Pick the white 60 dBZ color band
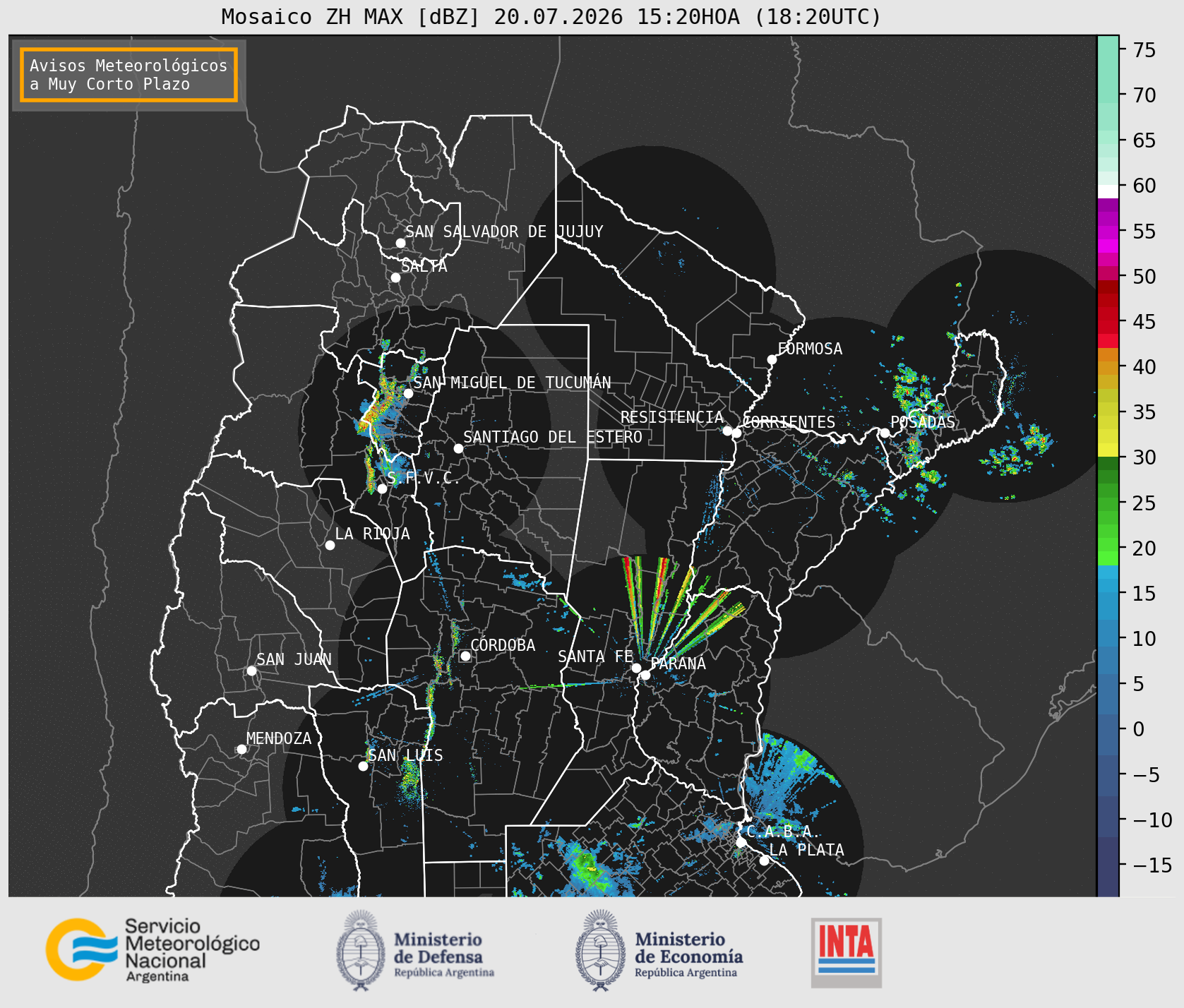Image resolution: width=1184 pixels, height=1008 pixels. pos(1108,191)
